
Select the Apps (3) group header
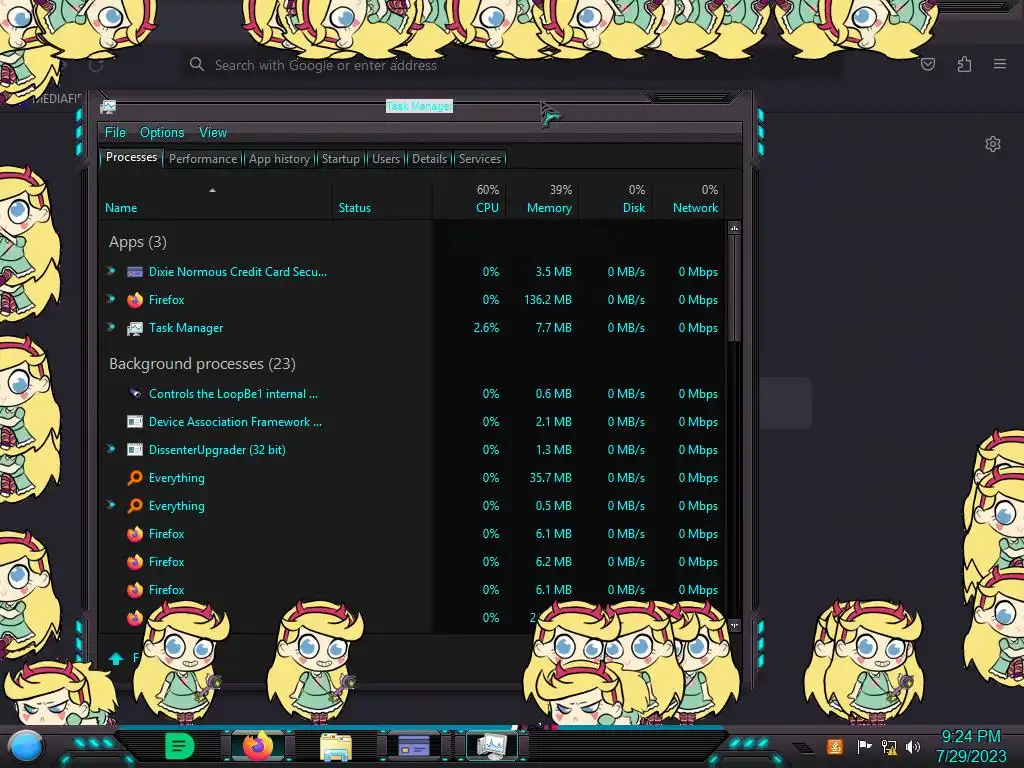pyautogui.click(x=138, y=242)
